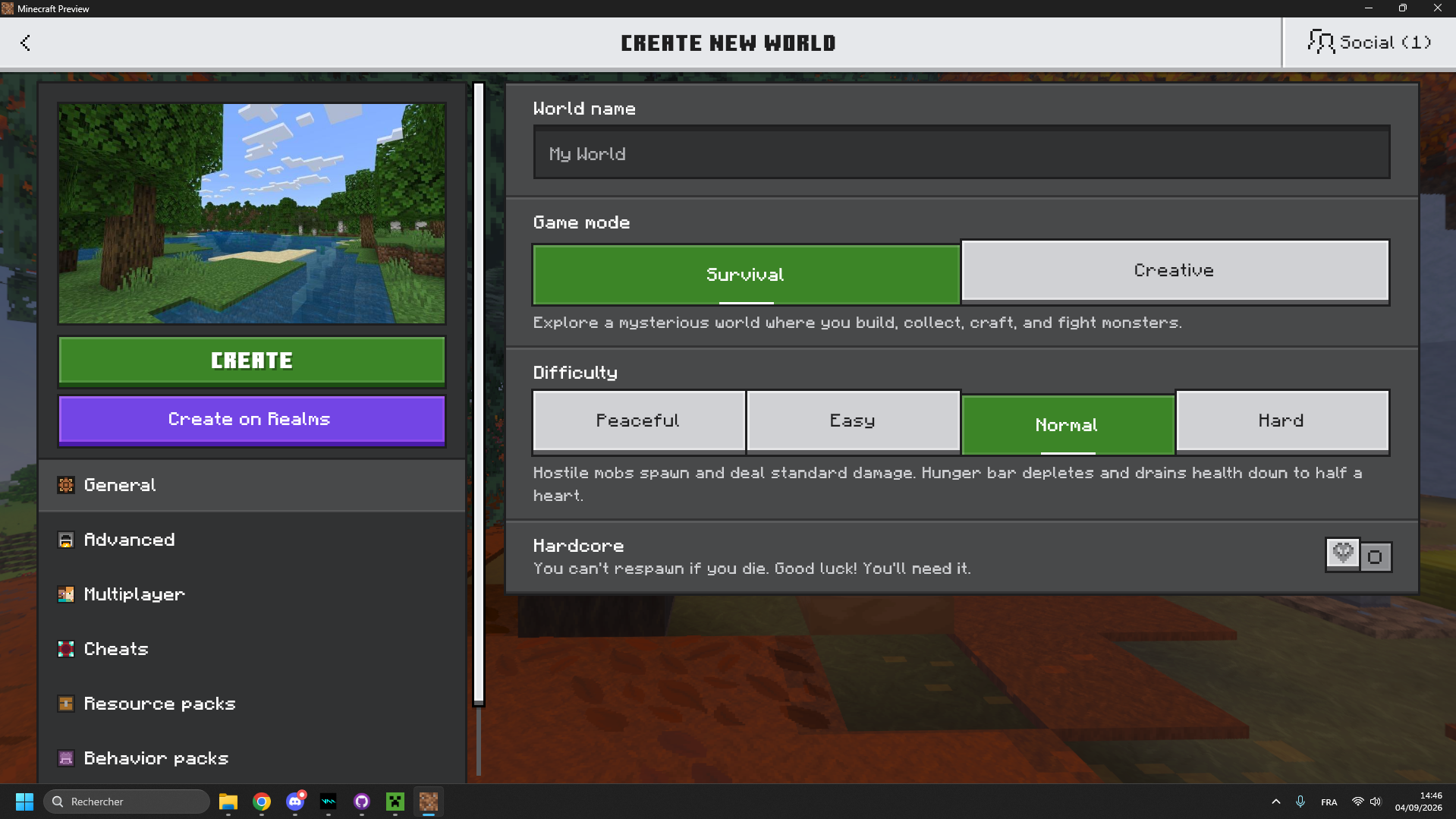Select Peaceful difficulty
The image size is (1456, 819).
click(x=639, y=421)
